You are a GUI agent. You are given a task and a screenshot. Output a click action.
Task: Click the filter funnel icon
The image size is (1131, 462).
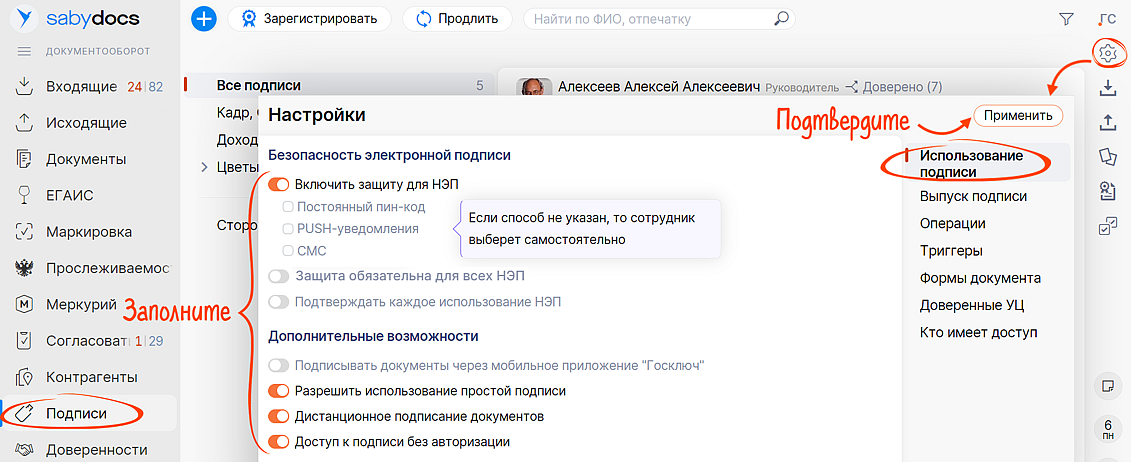[1066, 19]
